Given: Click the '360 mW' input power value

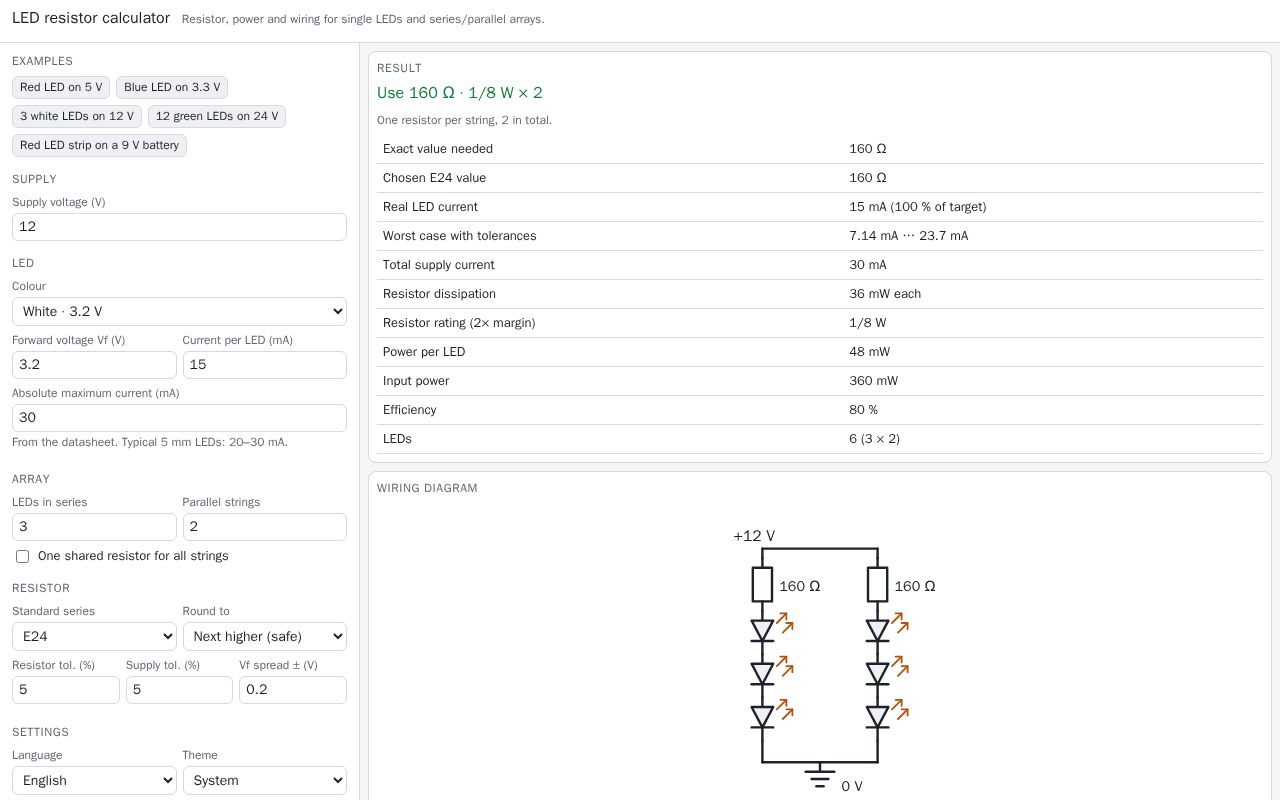Looking at the screenshot, I should click(x=873, y=381).
